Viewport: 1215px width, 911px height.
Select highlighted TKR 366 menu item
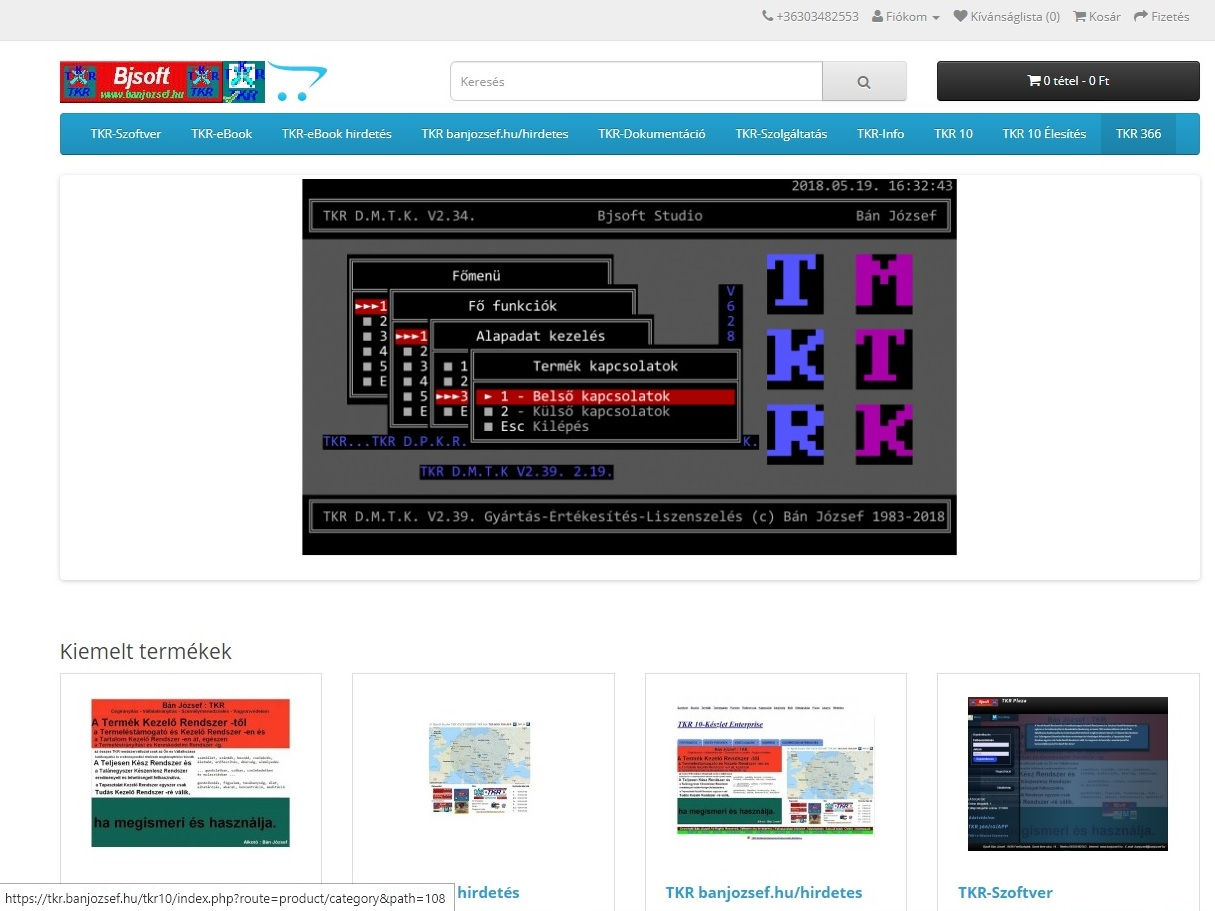click(1139, 134)
